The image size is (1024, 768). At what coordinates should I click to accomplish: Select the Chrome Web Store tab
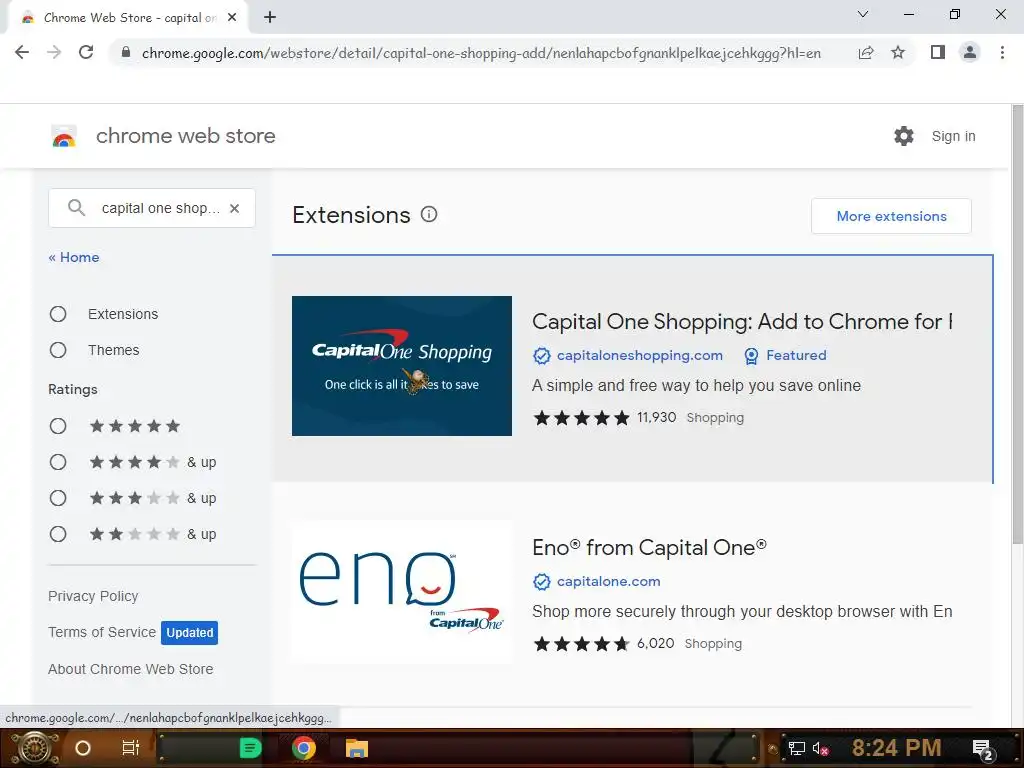coord(129,18)
